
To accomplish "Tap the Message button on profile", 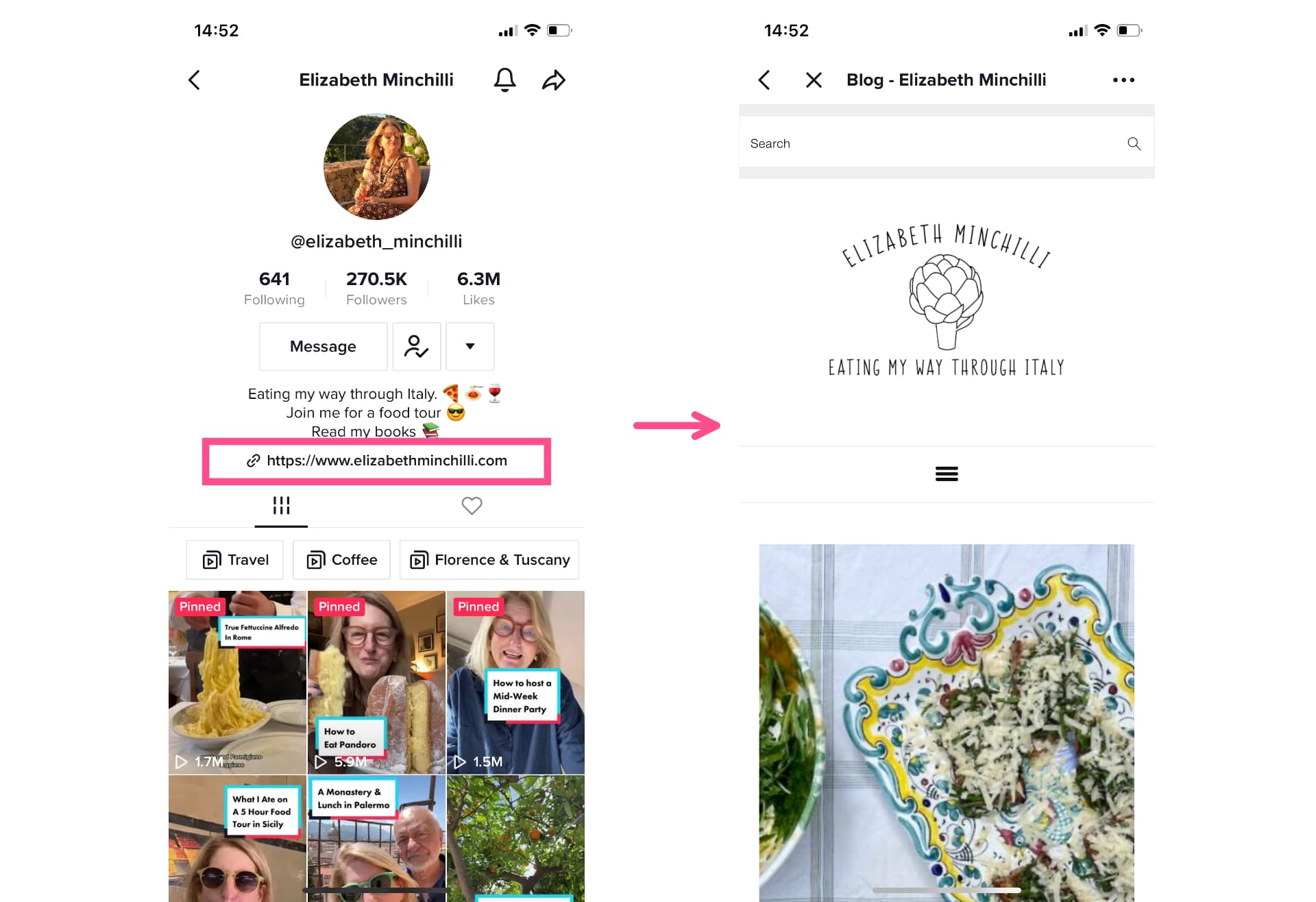I will click(322, 346).
